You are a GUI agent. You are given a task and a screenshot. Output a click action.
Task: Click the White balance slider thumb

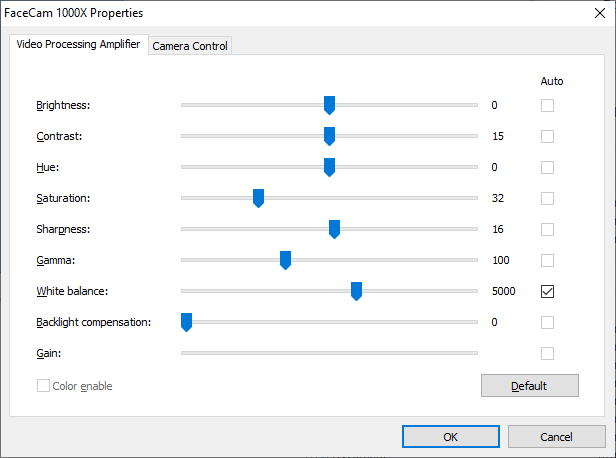(x=356, y=291)
